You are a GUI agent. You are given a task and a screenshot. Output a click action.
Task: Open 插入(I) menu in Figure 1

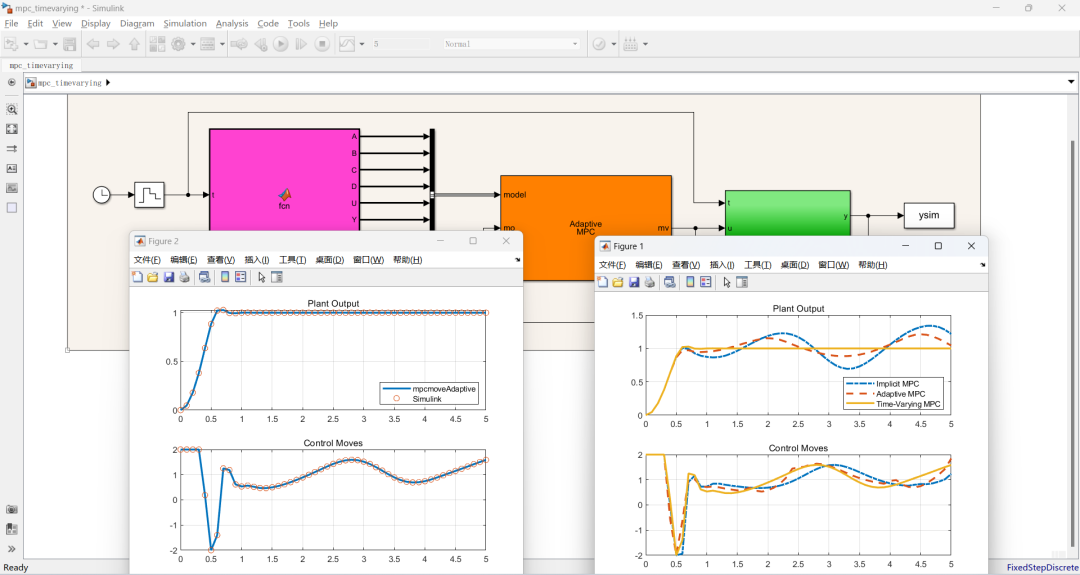[x=722, y=264]
